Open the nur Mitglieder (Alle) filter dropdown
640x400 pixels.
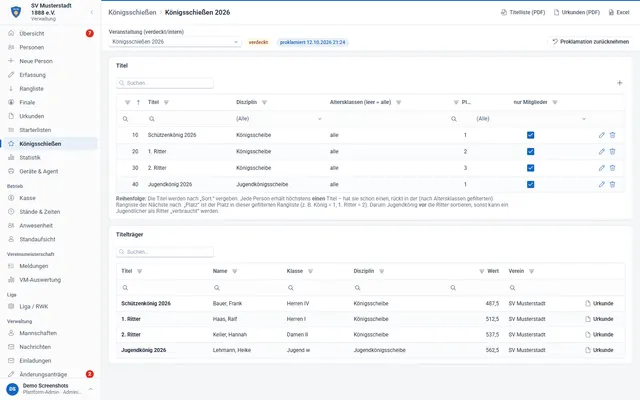click(x=531, y=119)
